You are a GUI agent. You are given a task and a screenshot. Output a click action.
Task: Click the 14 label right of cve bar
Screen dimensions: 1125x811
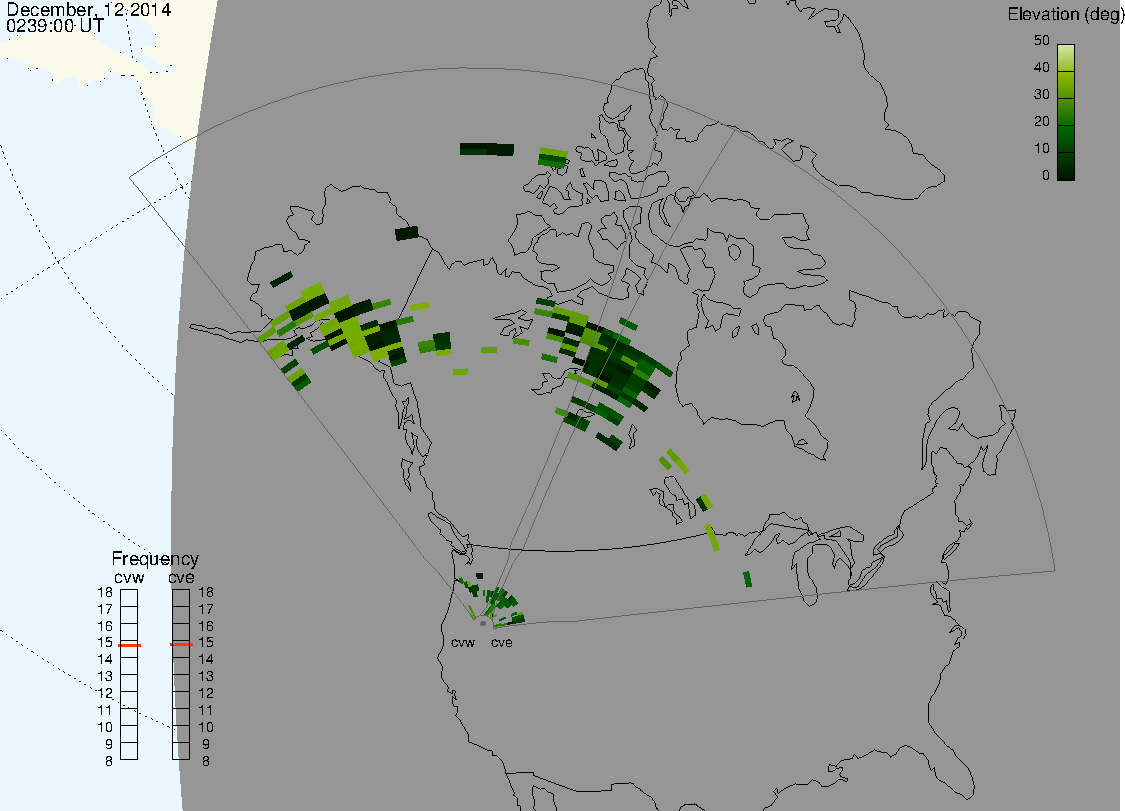click(206, 660)
